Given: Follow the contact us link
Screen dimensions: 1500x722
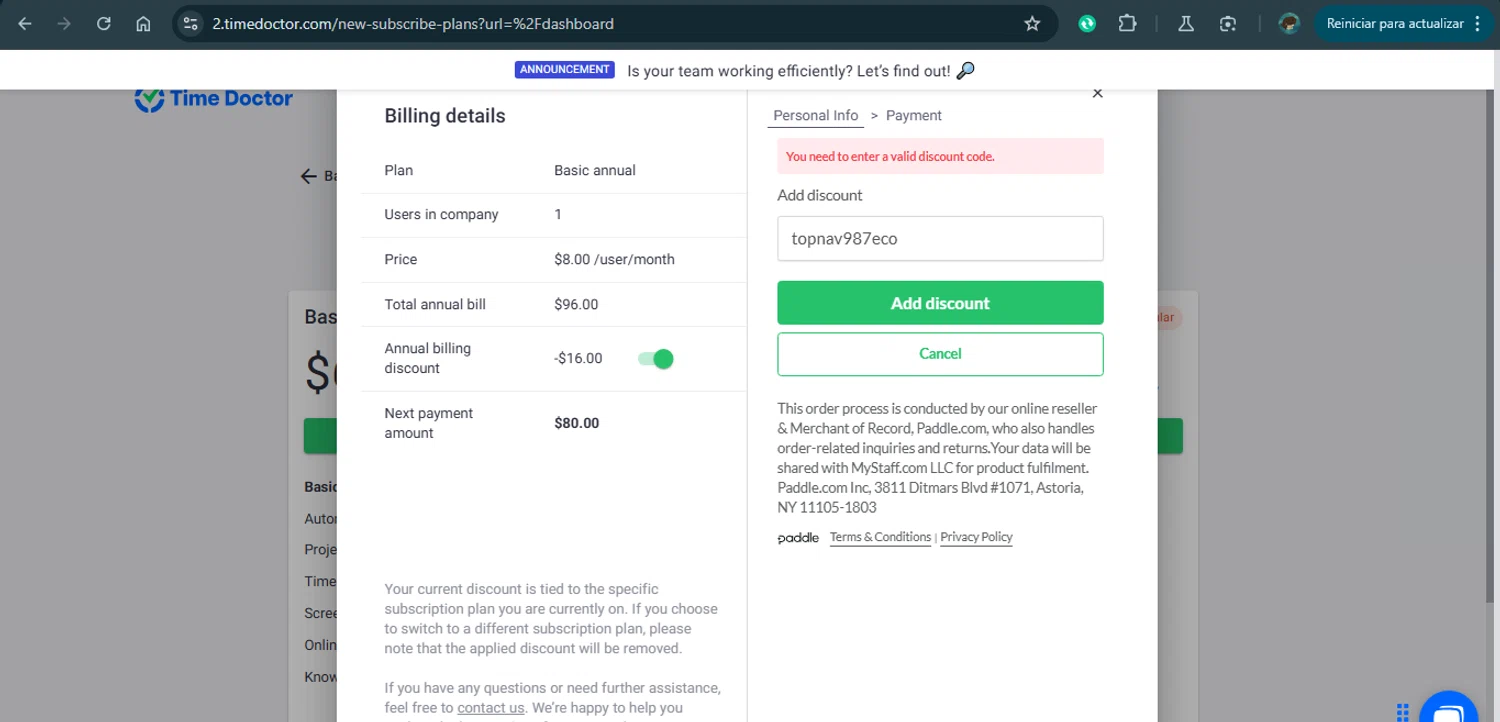Looking at the screenshot, I should 491,708.
